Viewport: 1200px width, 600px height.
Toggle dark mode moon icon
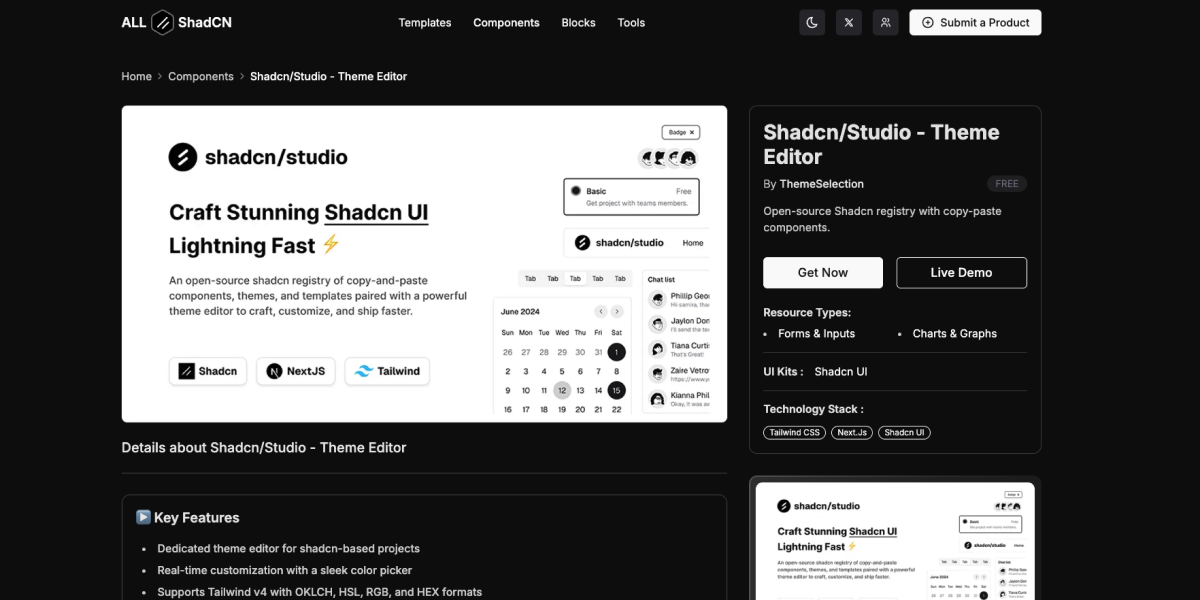tap(812, 22)
